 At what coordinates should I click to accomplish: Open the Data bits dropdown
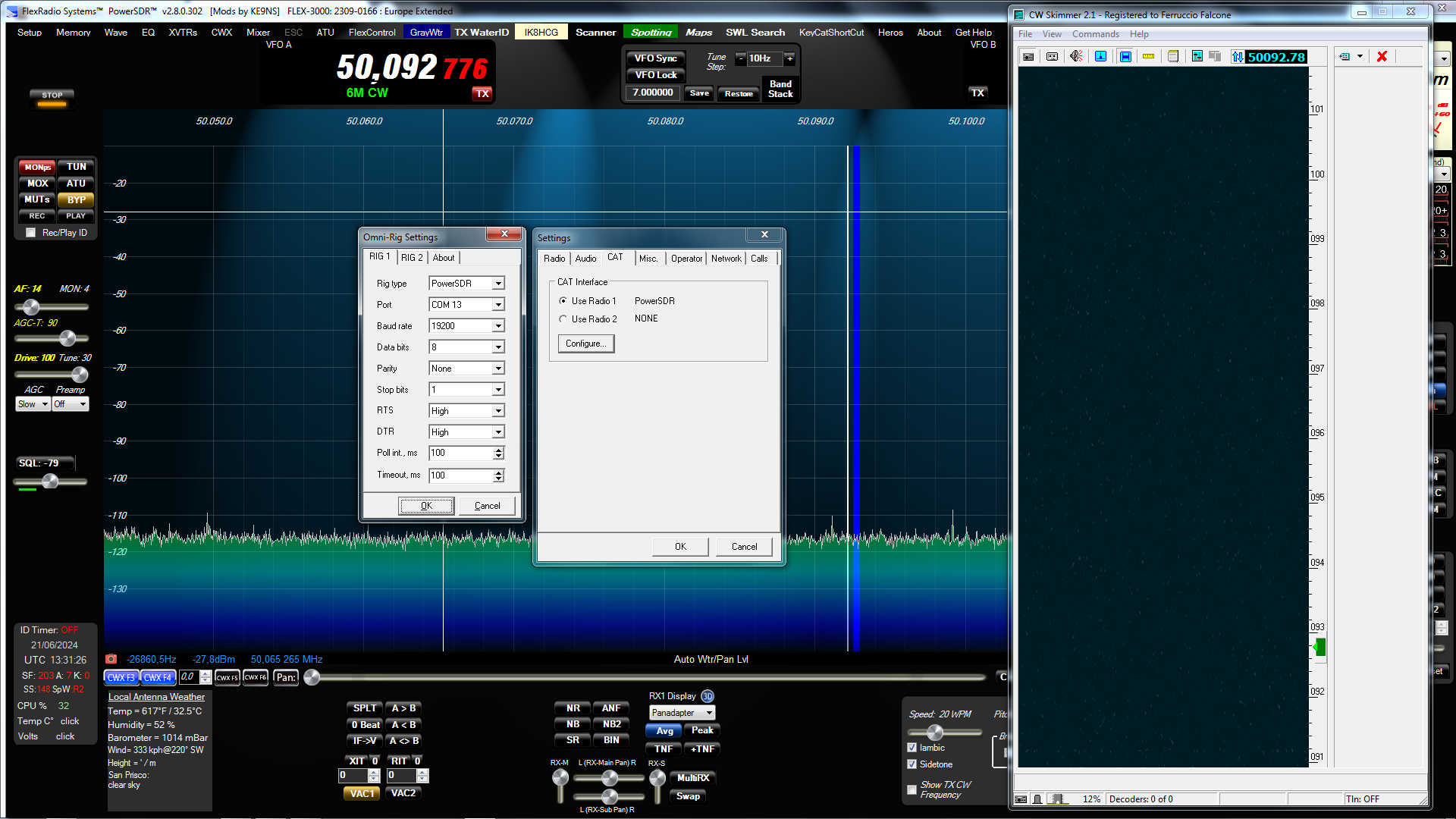coord(498,347)
